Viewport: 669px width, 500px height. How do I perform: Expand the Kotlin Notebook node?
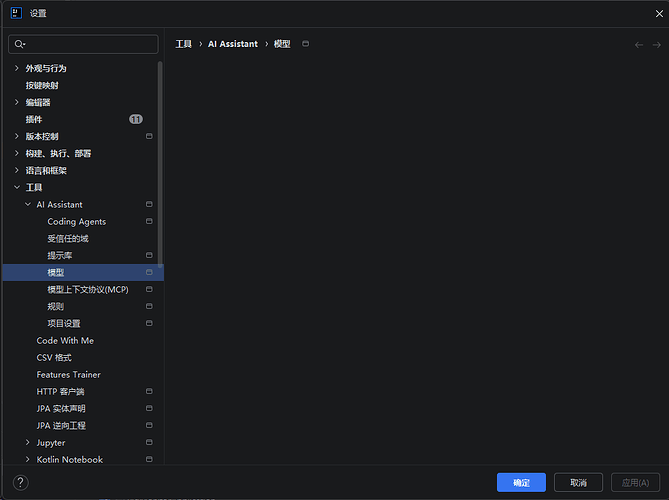(x=28, y=459)
